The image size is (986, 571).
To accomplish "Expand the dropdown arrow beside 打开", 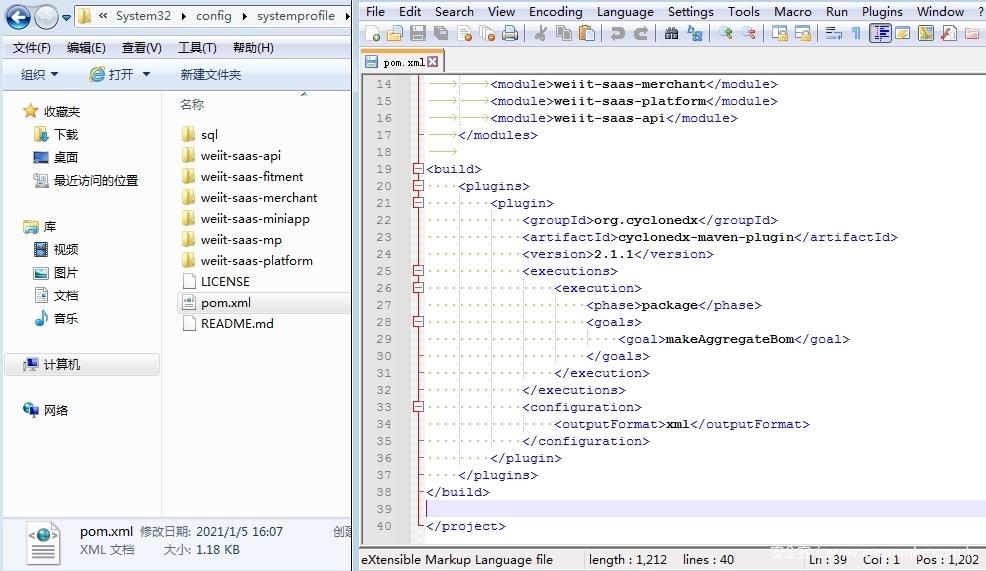I will (x=146, y=75).
